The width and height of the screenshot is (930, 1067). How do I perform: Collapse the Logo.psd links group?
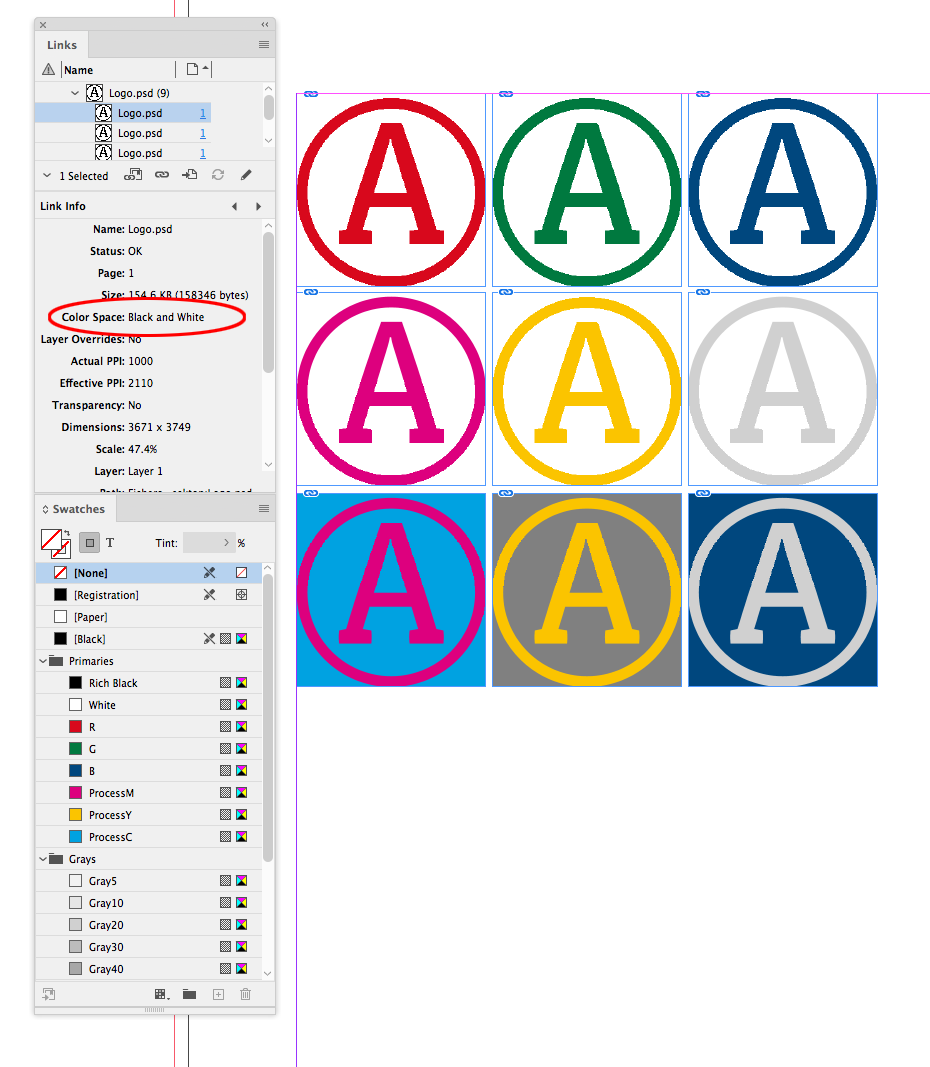pyautogui.click(x=75, y=92)
